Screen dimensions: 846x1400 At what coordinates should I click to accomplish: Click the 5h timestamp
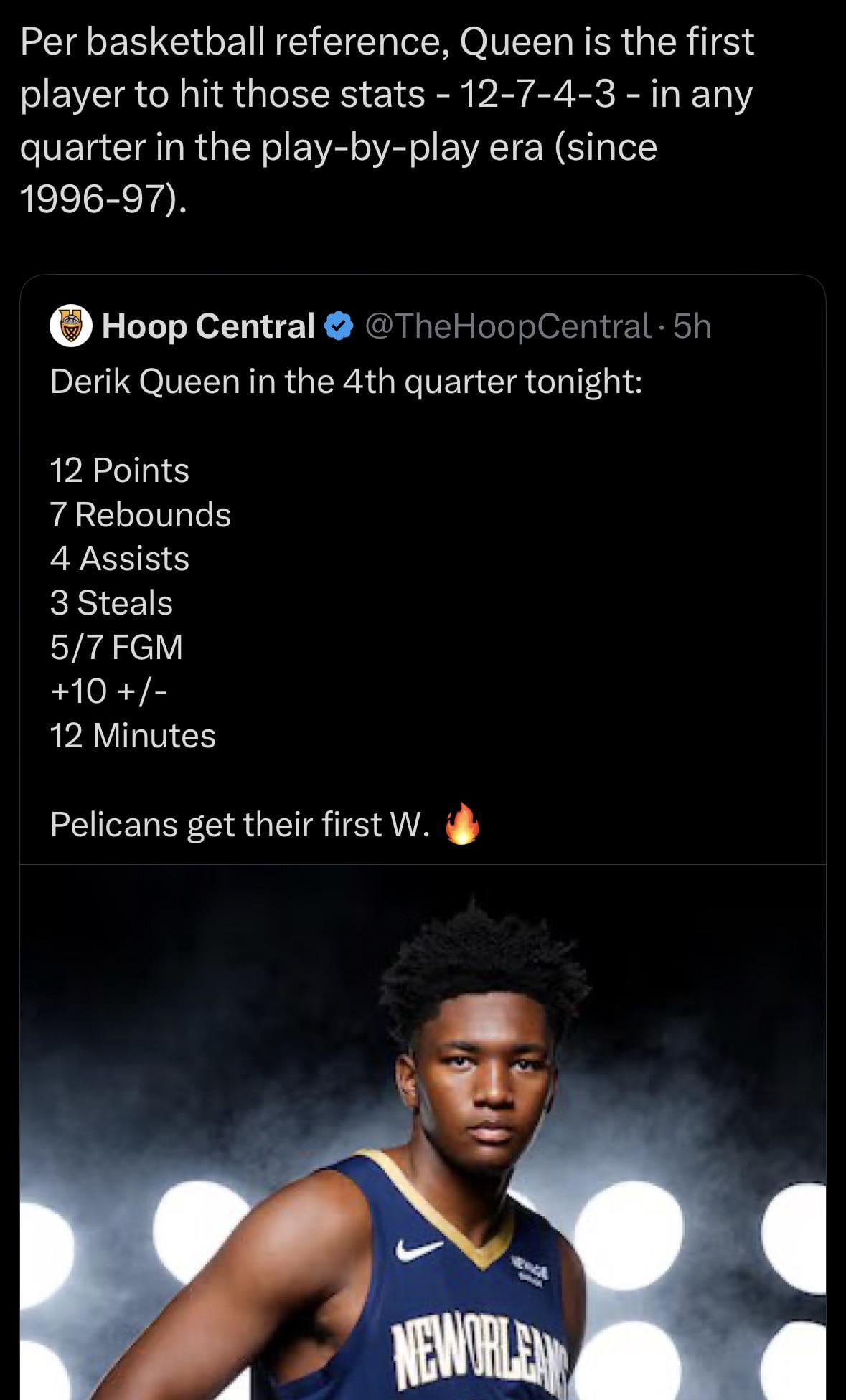coord(692,326)
